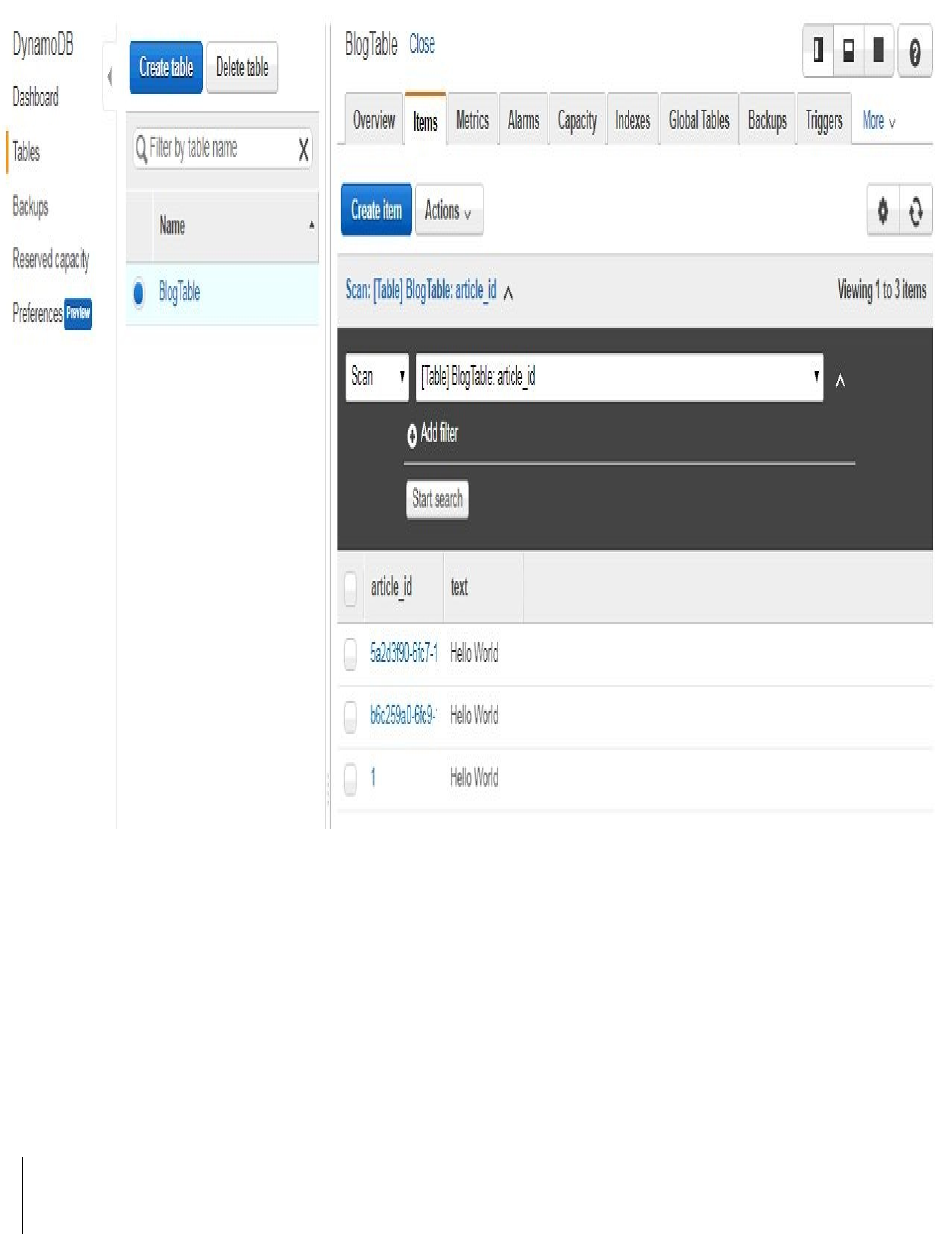This screenshot has width=937, height=1234.
Task: Open table settings gear icon
Action: (x=883, y=211)
